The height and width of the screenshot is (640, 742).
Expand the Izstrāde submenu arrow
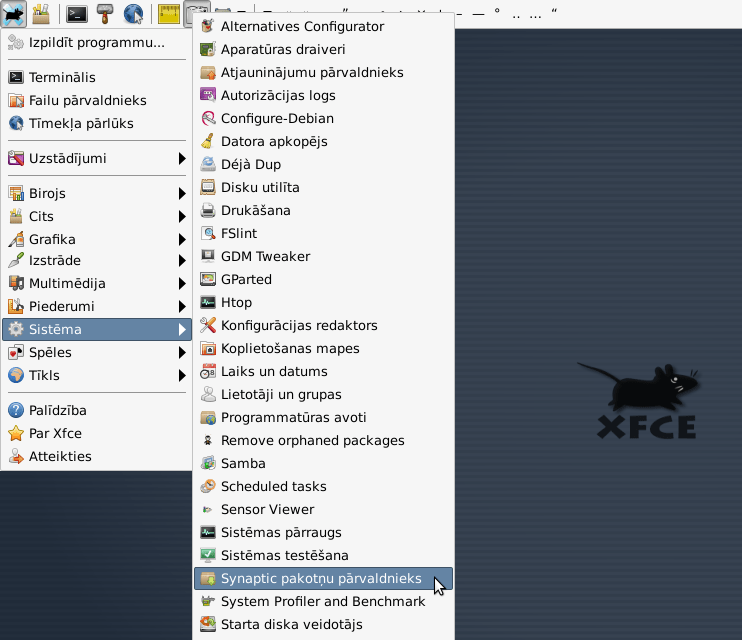point(182,260)
